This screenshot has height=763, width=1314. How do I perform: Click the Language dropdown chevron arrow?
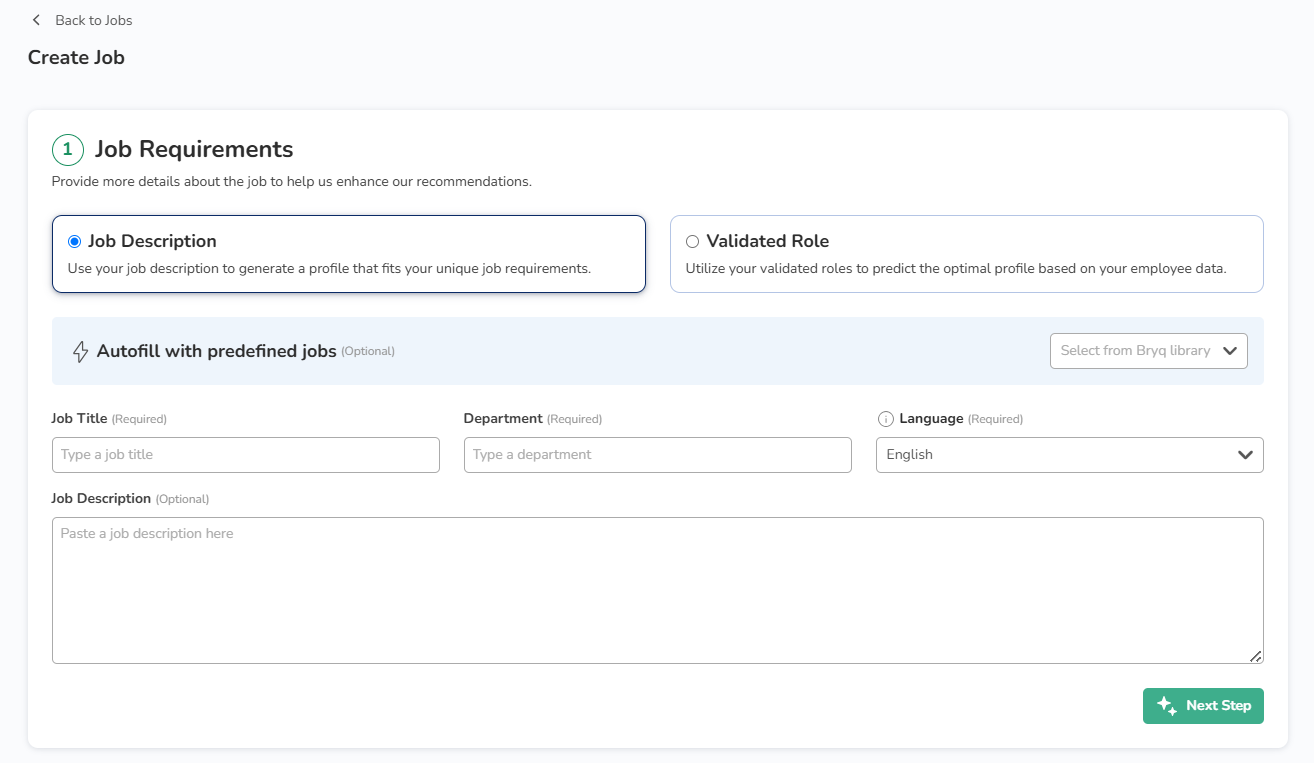(1245, 455)
